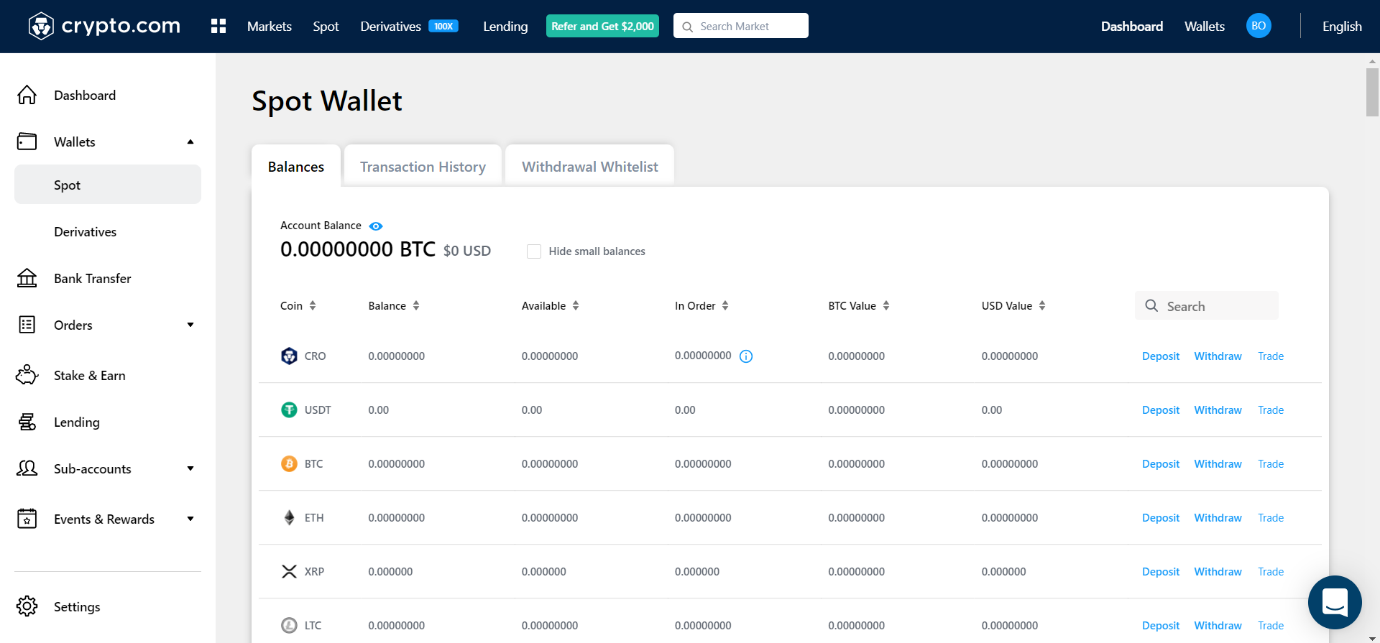Click the magnifier icon in Search Market
Viewport: 1380px width, 643px height.
687,26
